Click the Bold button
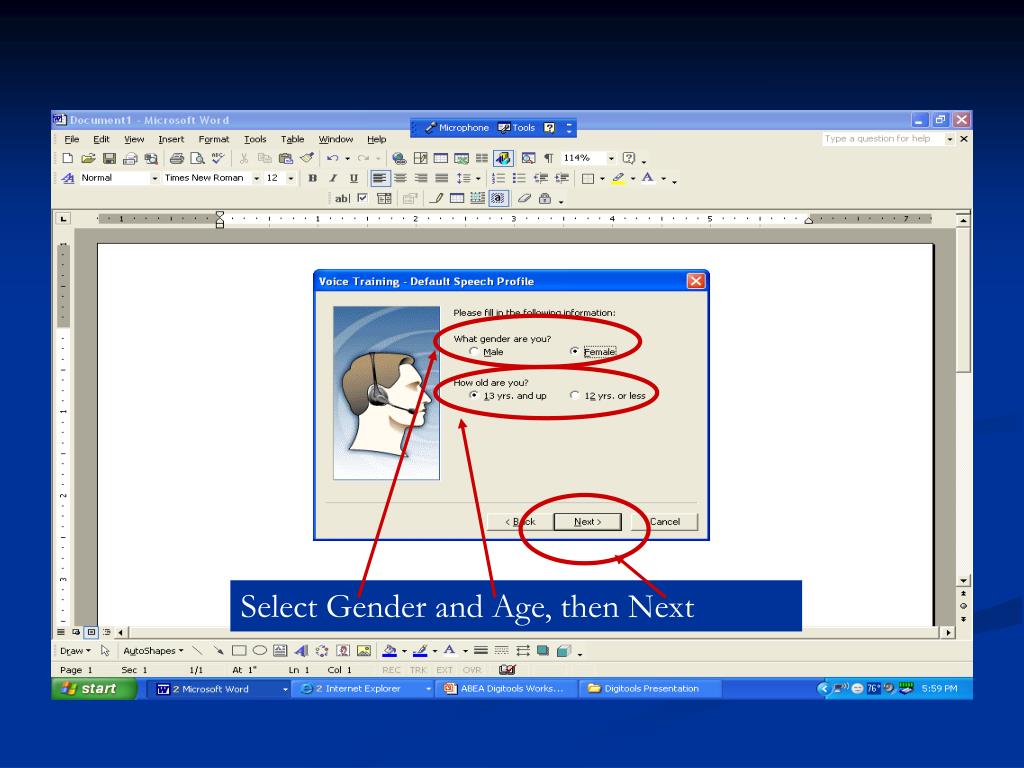This screenshot has height=768, width=1024. coord(313,178)
